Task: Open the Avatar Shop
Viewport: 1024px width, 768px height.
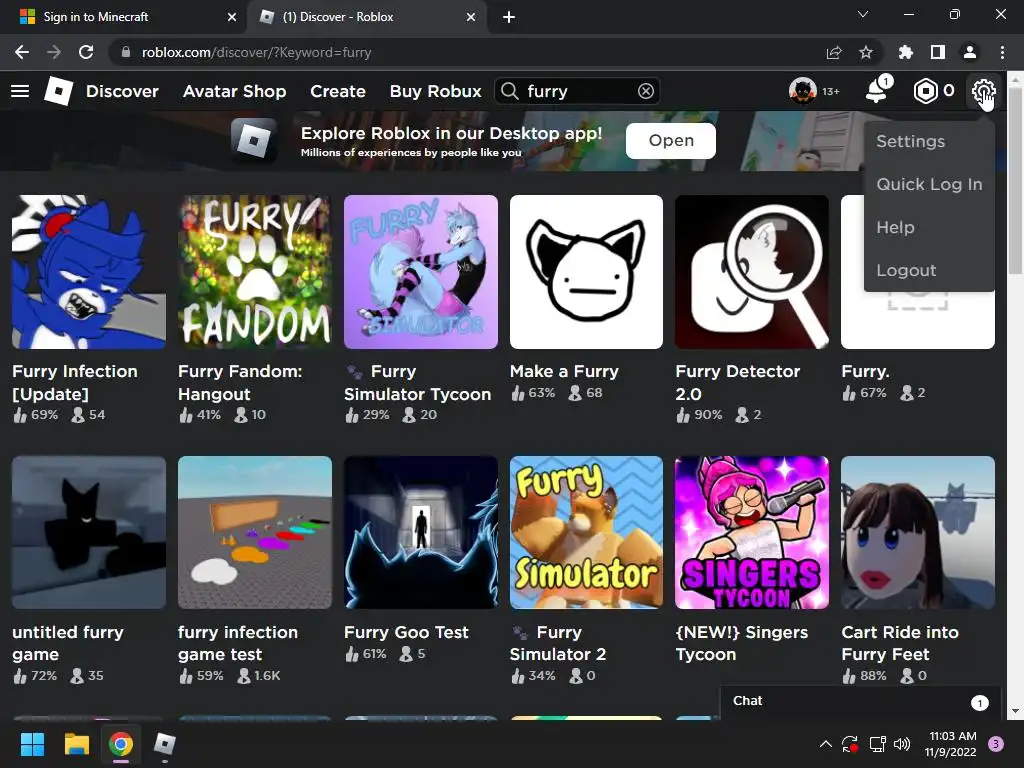Action: coord(234,91)
